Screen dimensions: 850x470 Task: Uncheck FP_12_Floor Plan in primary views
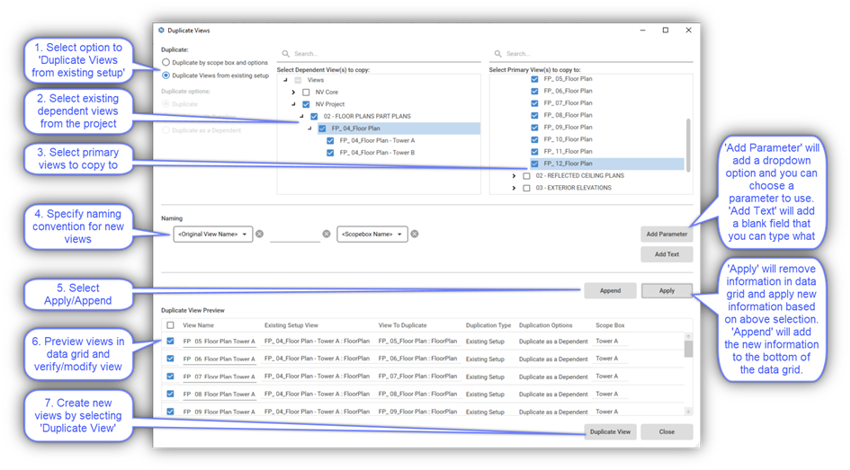pyautogui.click(x=535, y=163)
